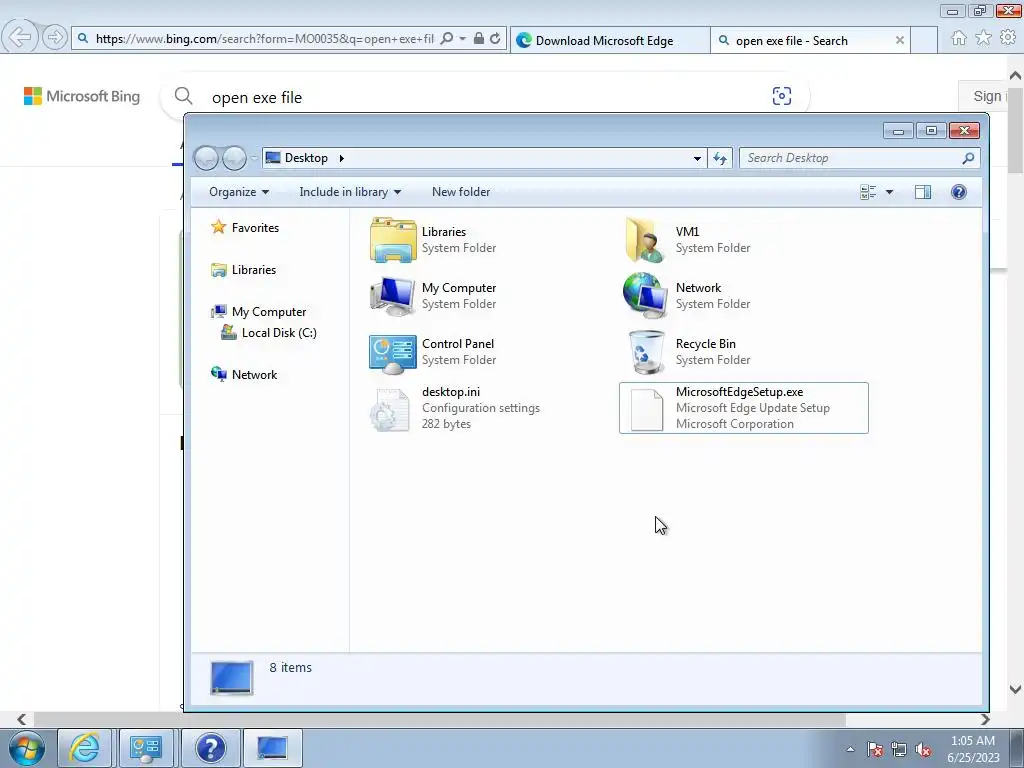This screenshot has height=768, width=1024.
Task: Select the MicrosoftEdgeSetup.exe file icon
Action: 647,409
